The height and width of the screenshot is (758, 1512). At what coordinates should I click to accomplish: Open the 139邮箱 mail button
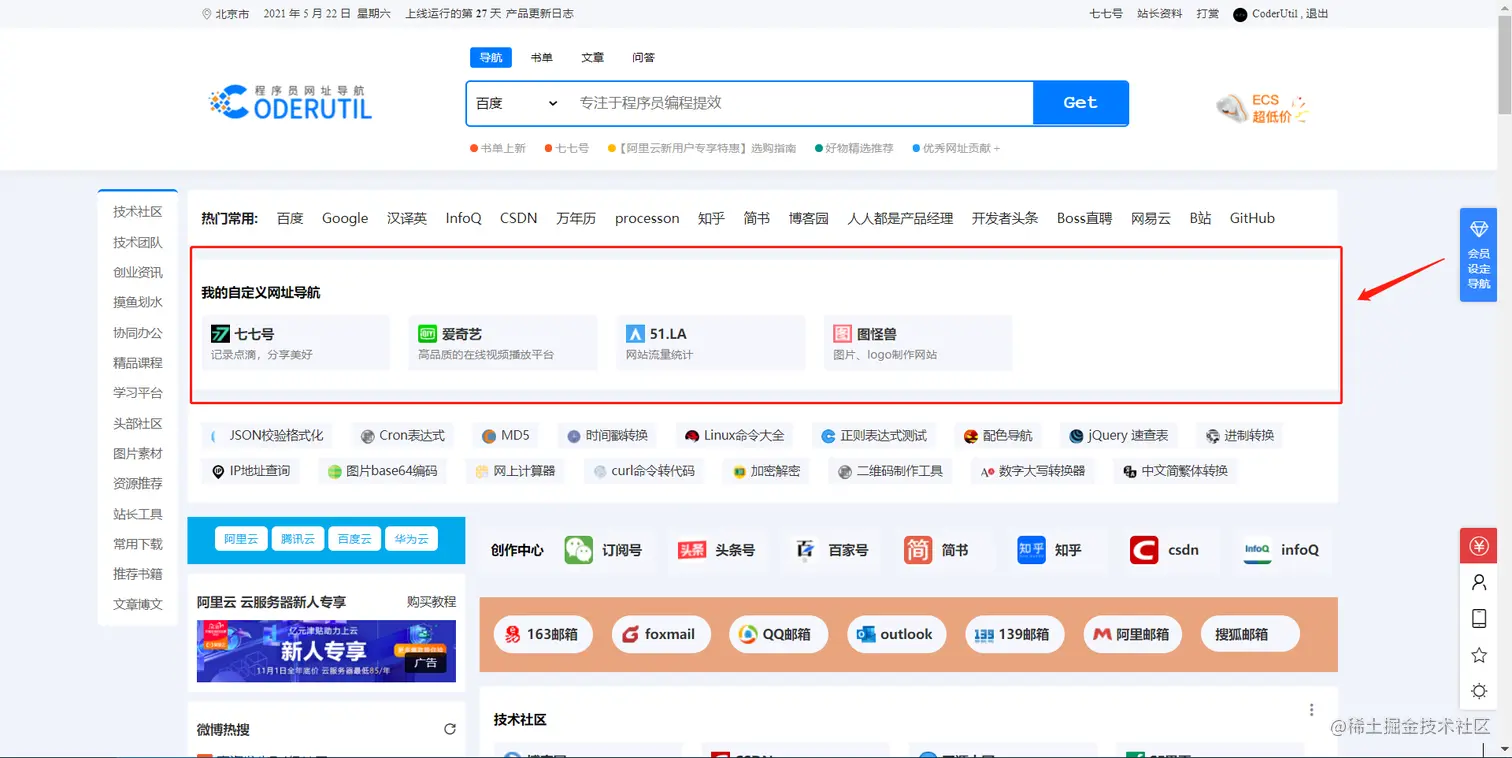pos(1014,634)
